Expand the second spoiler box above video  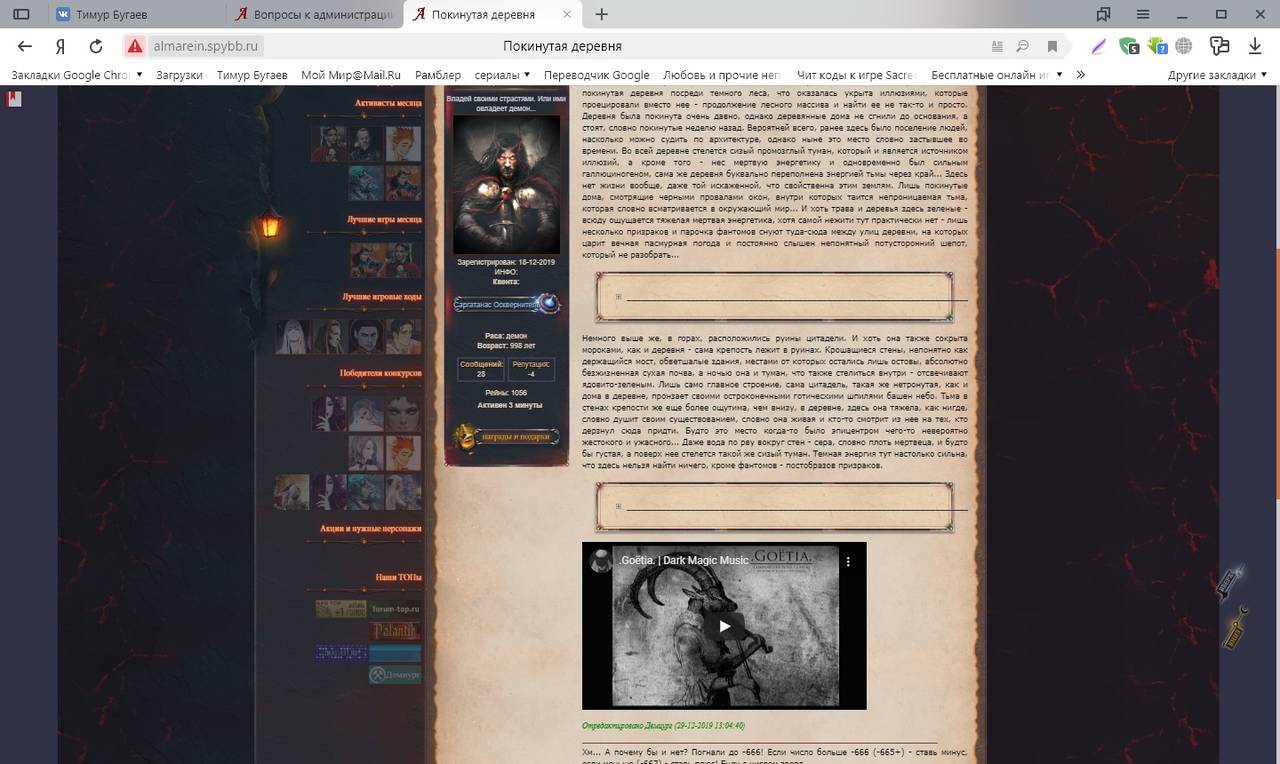pos(619,506)
